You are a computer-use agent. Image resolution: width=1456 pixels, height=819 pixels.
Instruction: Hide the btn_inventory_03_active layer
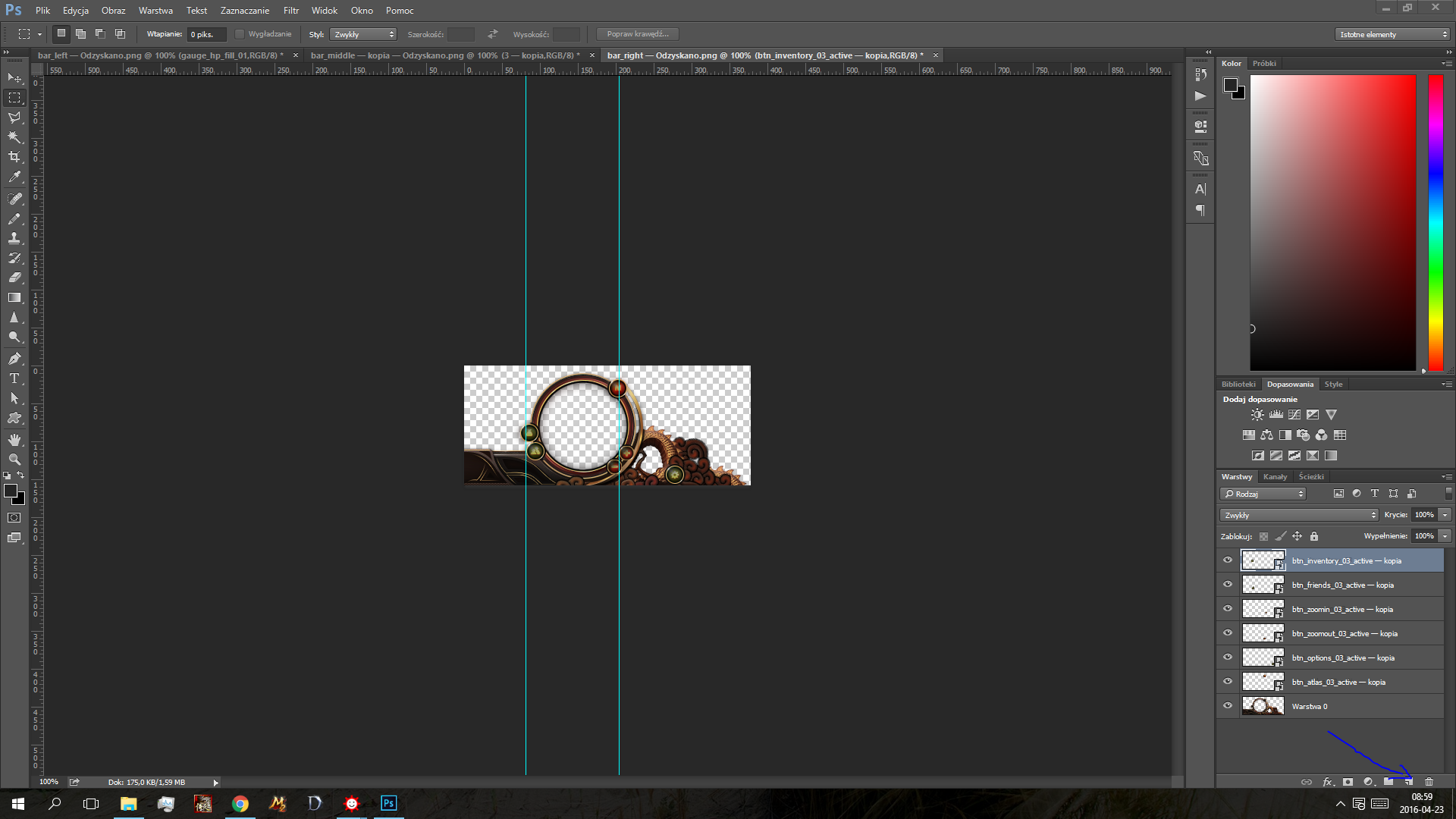click(x=1228, y=560)
